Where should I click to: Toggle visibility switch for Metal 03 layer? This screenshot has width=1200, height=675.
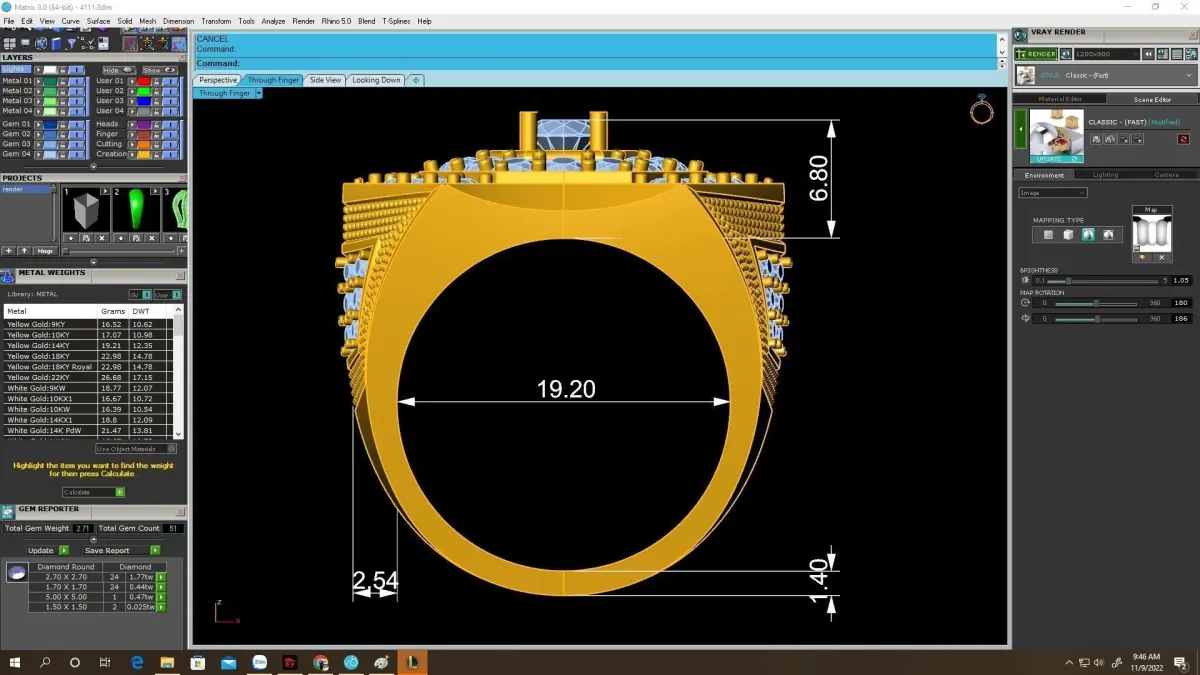[77, 101]
